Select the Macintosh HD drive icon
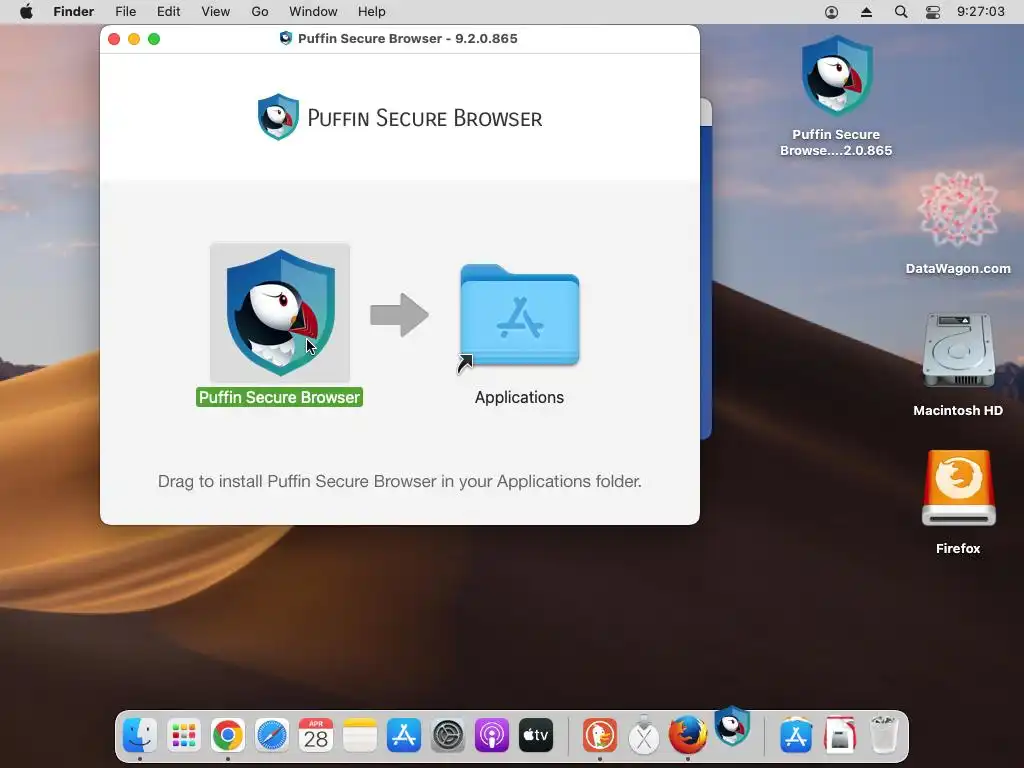 point(958,351)
